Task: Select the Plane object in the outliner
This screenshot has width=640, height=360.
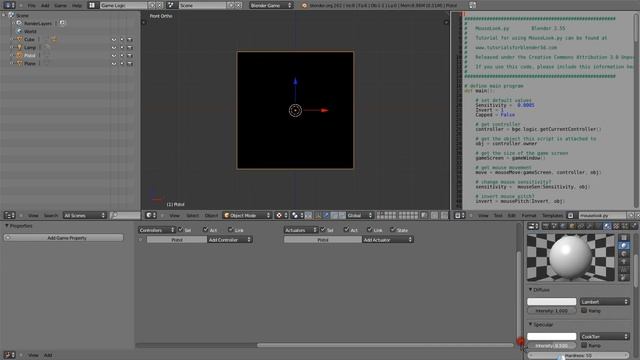Action: (x=30, y=63)
